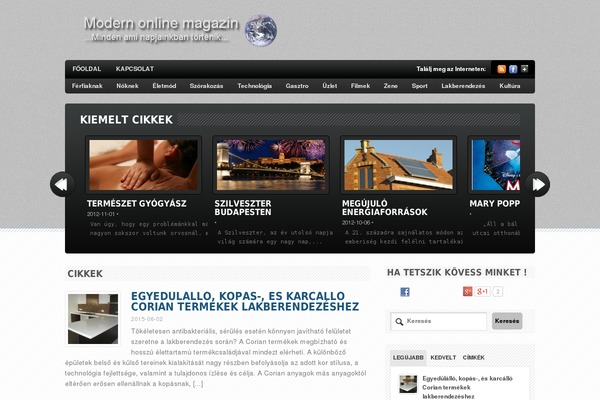Open the Mary Popp article title
Viewport: 600px width, 400px height.
[495, 204]
